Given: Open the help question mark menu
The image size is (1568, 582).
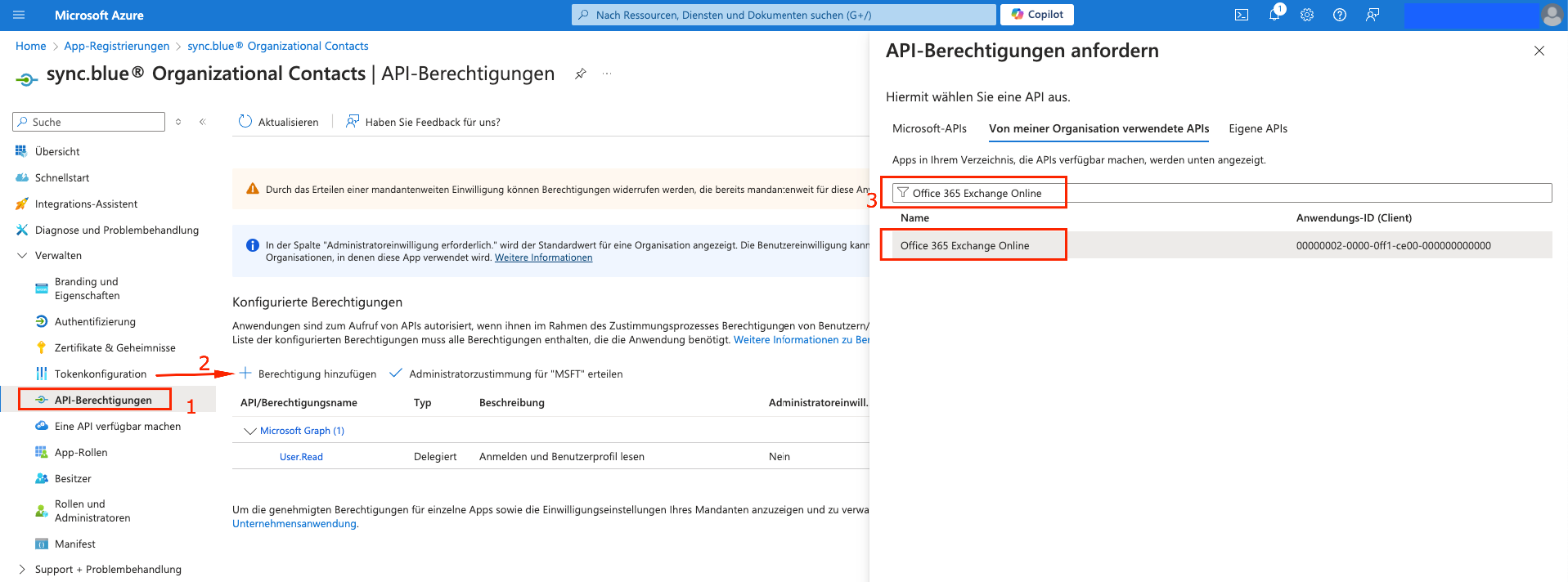Looking at the screenshot, I should point(1340,15).
